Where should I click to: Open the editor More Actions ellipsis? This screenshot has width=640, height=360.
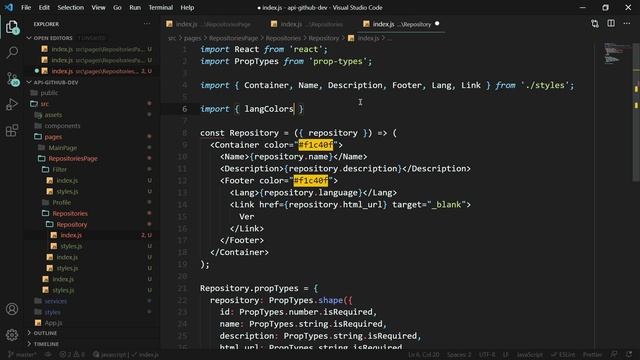click(x=627, y=24)
